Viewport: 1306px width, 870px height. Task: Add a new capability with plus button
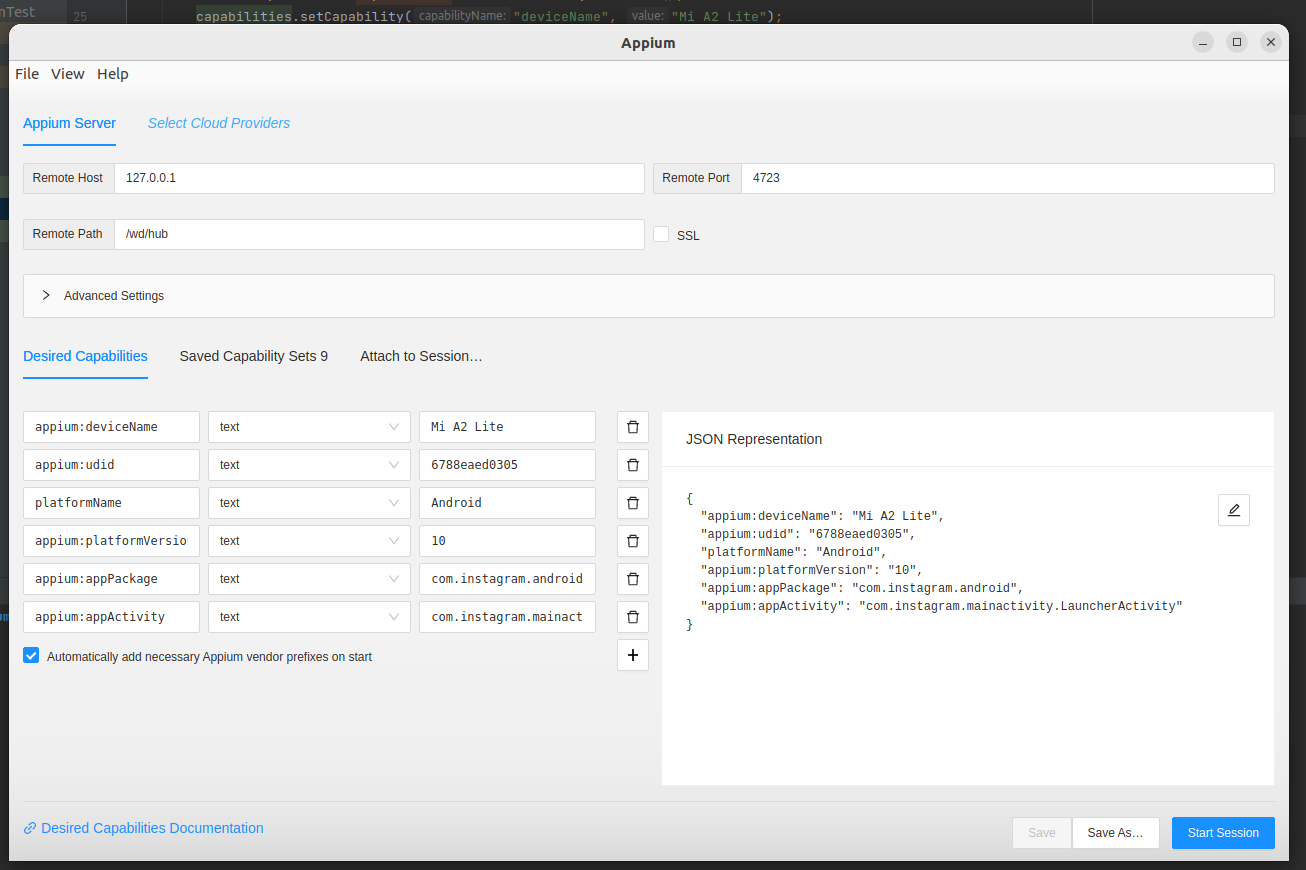[x=632, y=655]
